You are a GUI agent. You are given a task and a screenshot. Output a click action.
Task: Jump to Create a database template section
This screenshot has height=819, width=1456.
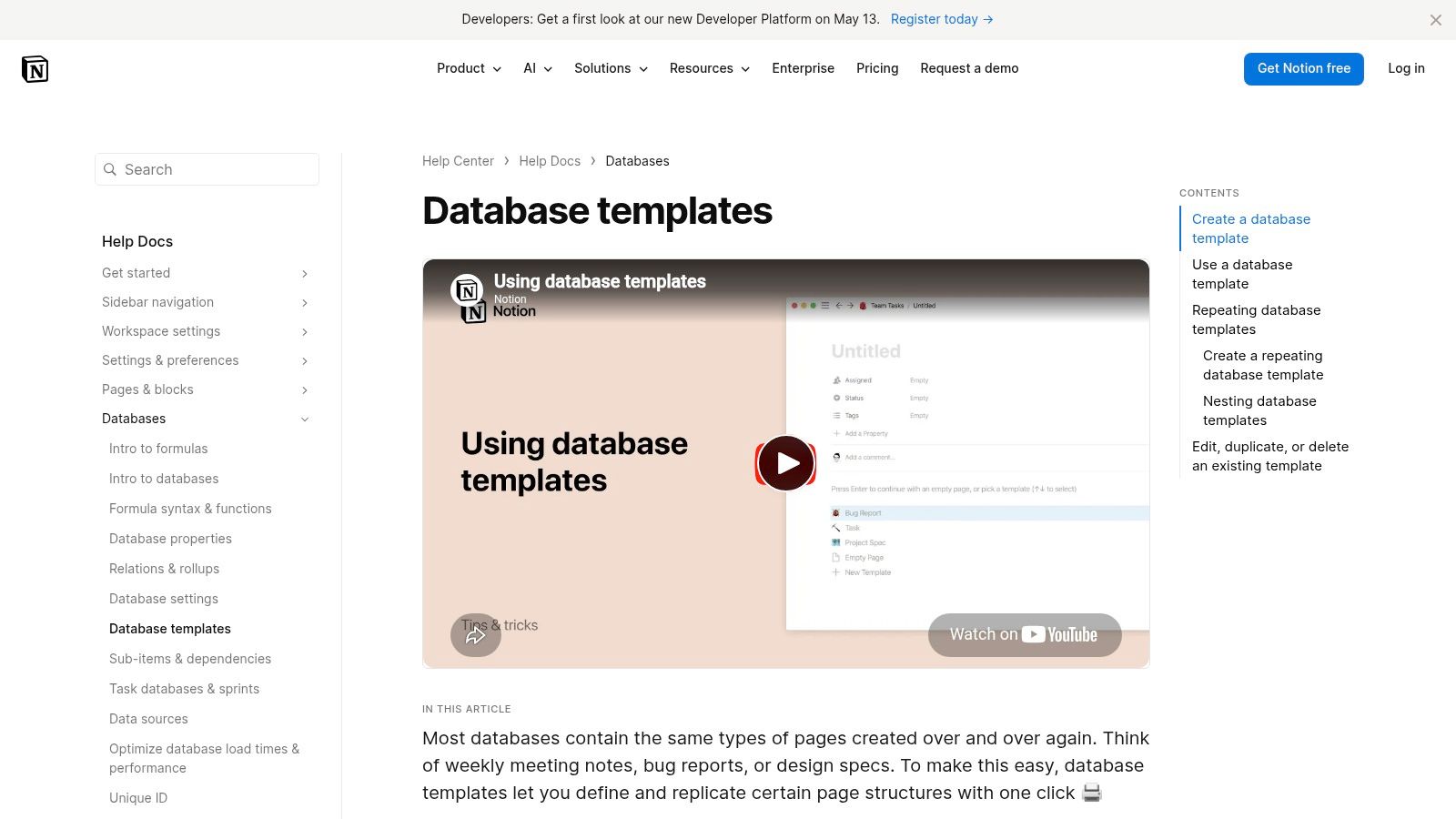click(x=1251, y=228)
